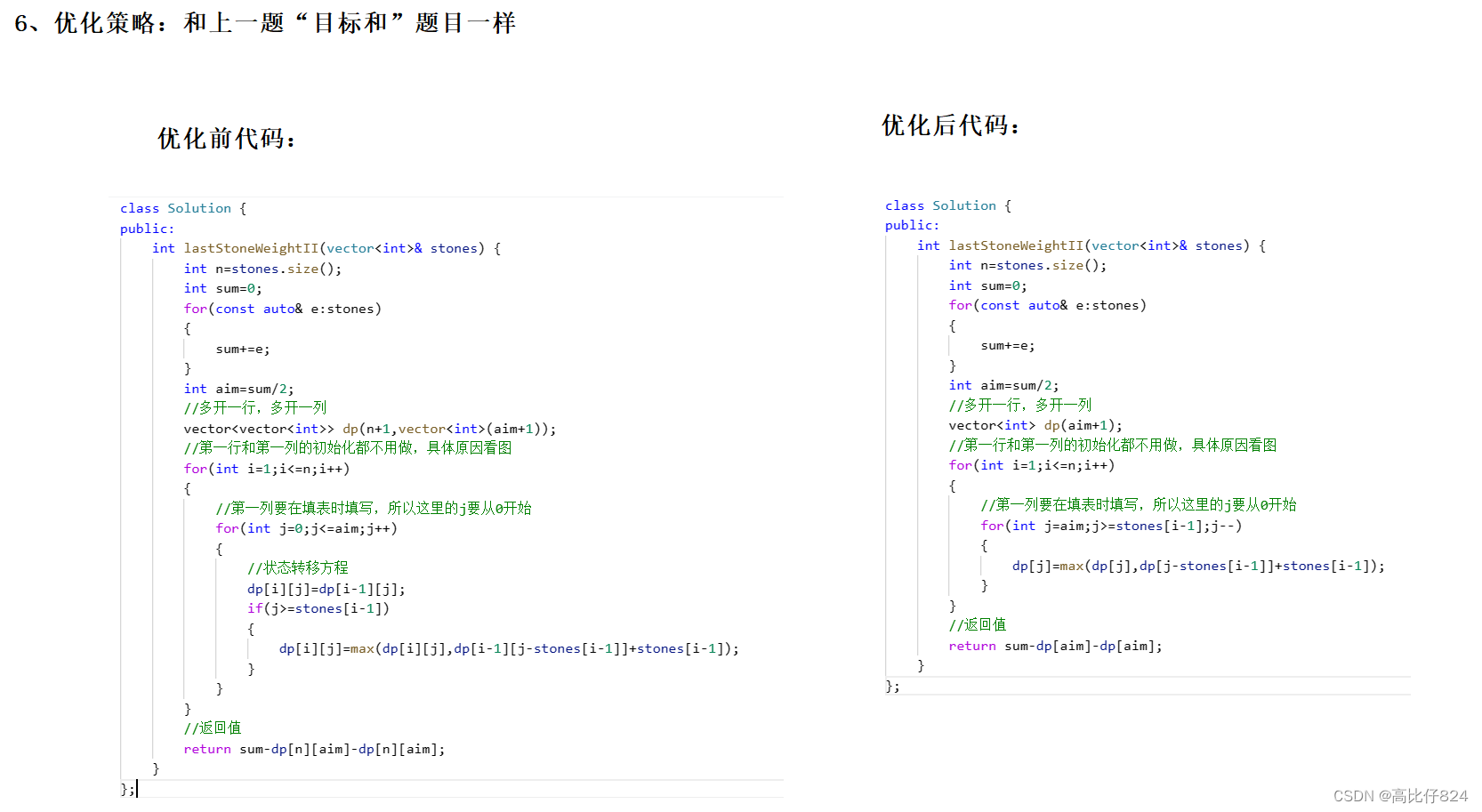Click 'sum+=e;' in left code

click(x=243, y=349)
